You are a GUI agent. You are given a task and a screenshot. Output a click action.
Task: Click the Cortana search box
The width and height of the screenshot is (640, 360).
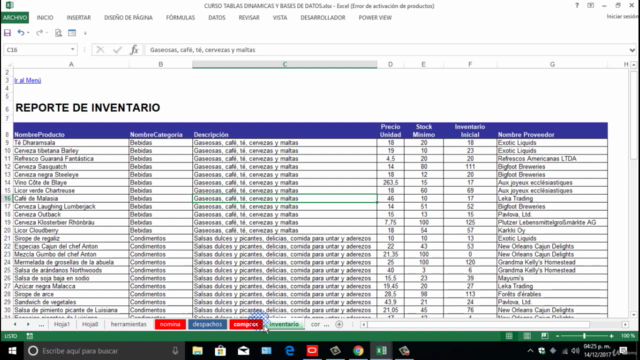(x=104, y=351)
